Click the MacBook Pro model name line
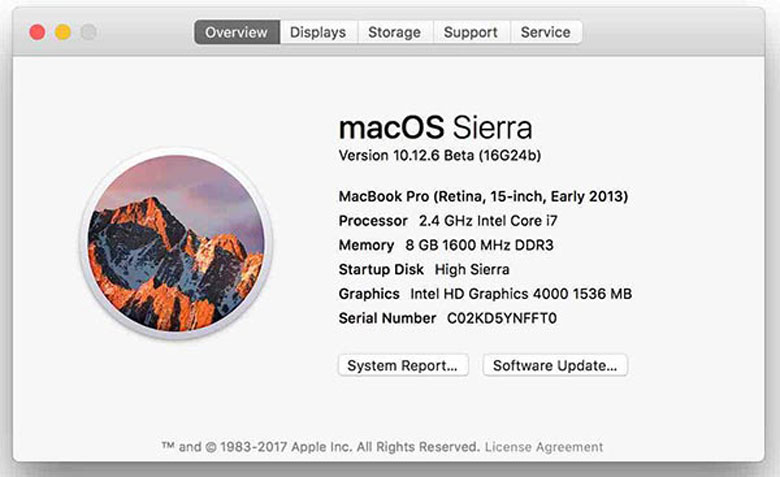Viewport: 780px width, 477px height. click(483, 196)
